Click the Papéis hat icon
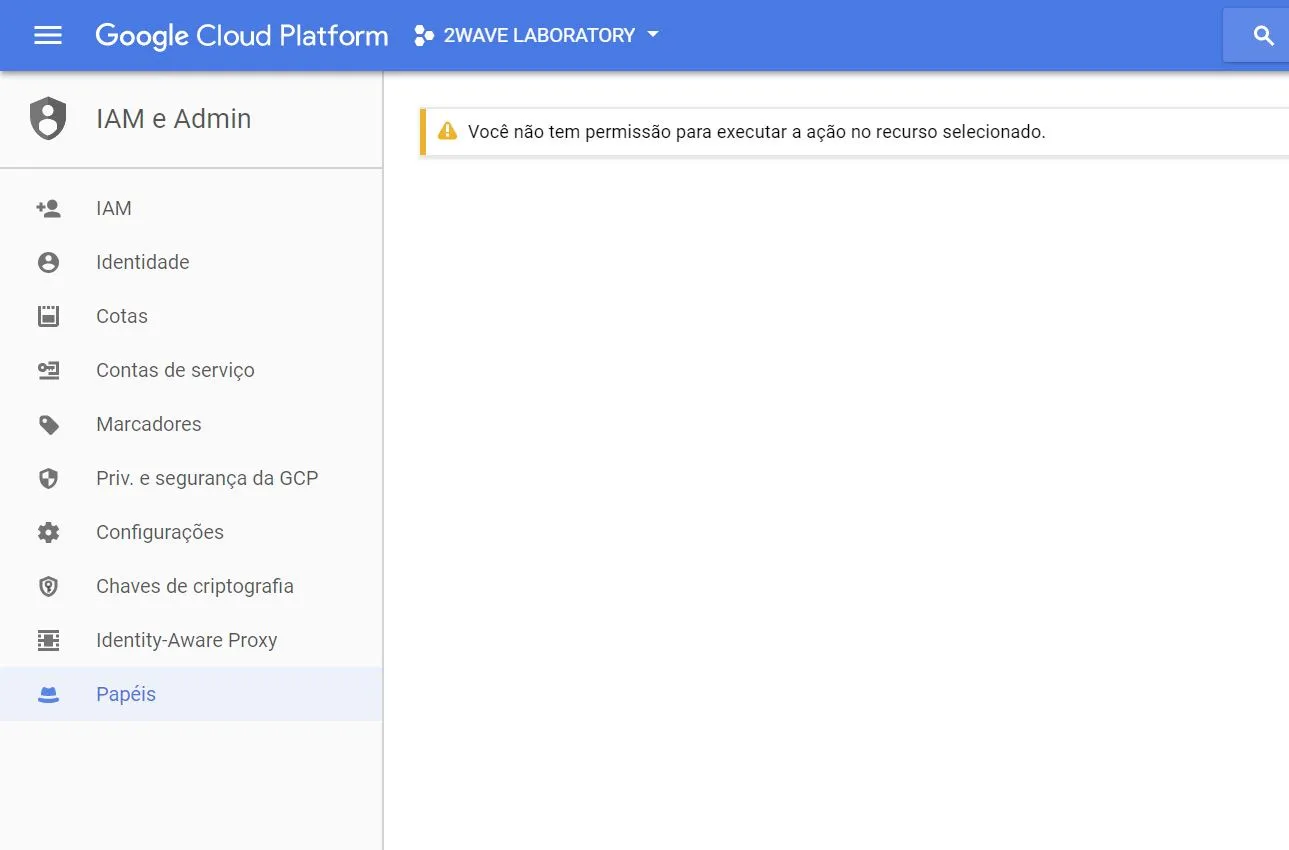This screenshot has height=850, width=1289. click(48, 695)
